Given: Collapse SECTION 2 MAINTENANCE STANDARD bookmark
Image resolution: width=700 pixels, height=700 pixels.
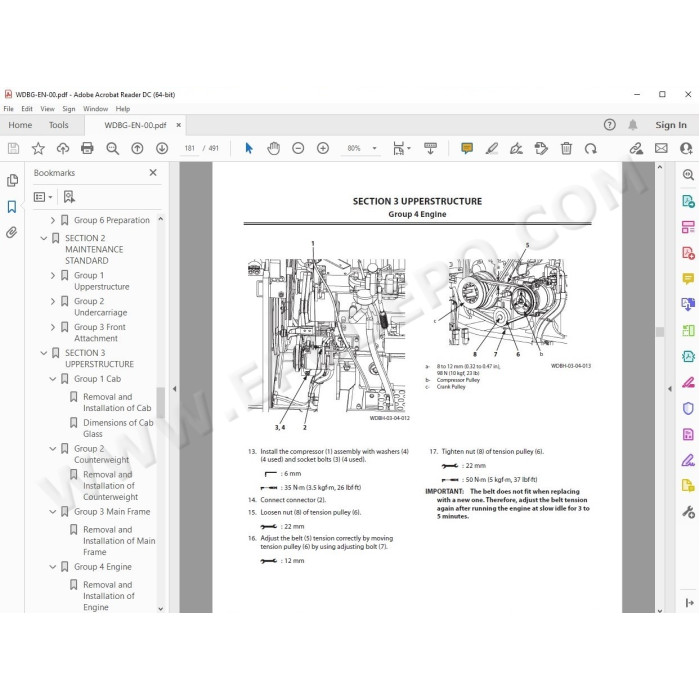Looking at the screenshot, I should point(44,238).
